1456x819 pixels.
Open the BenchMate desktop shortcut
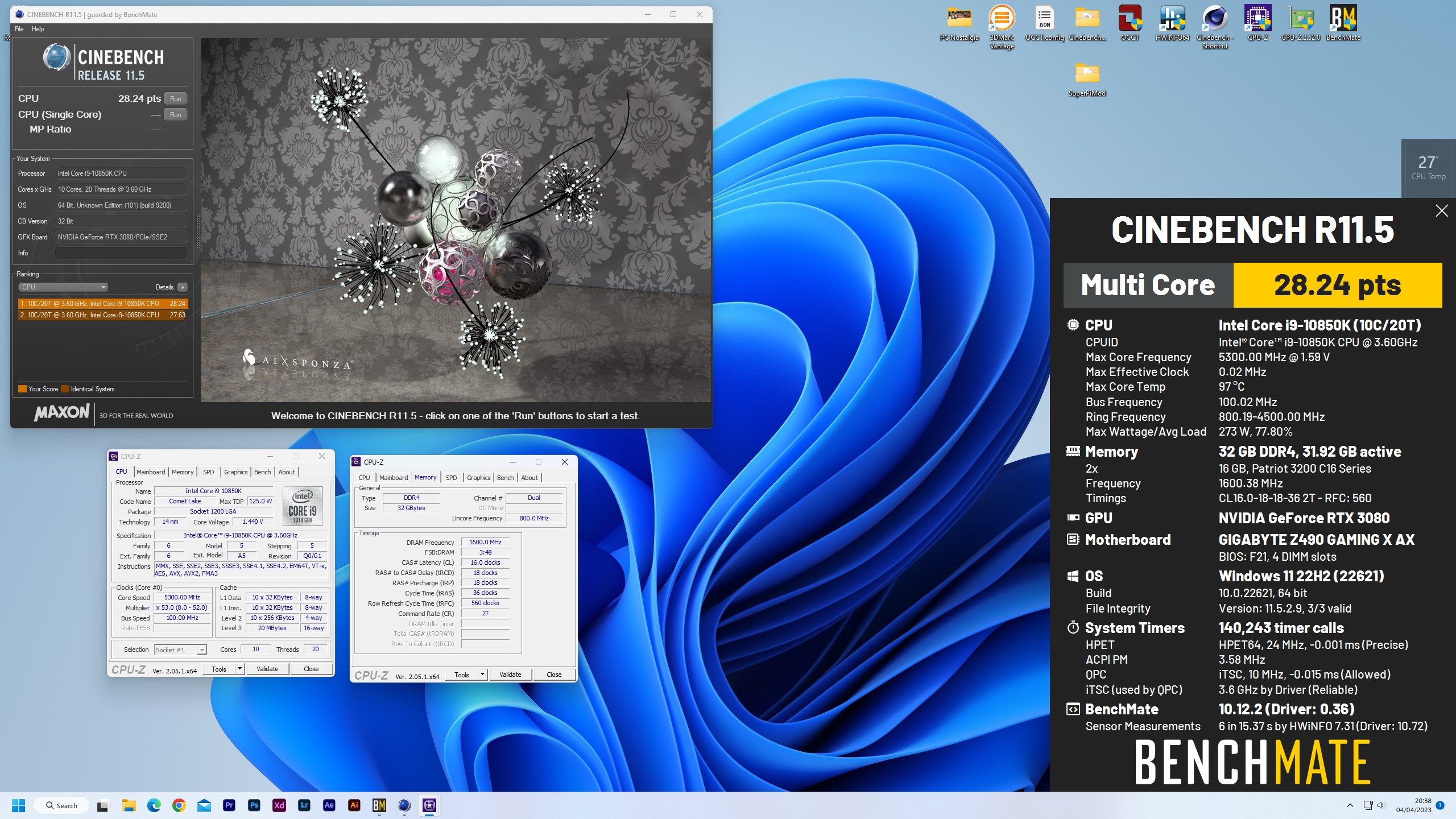point(1343,23)
